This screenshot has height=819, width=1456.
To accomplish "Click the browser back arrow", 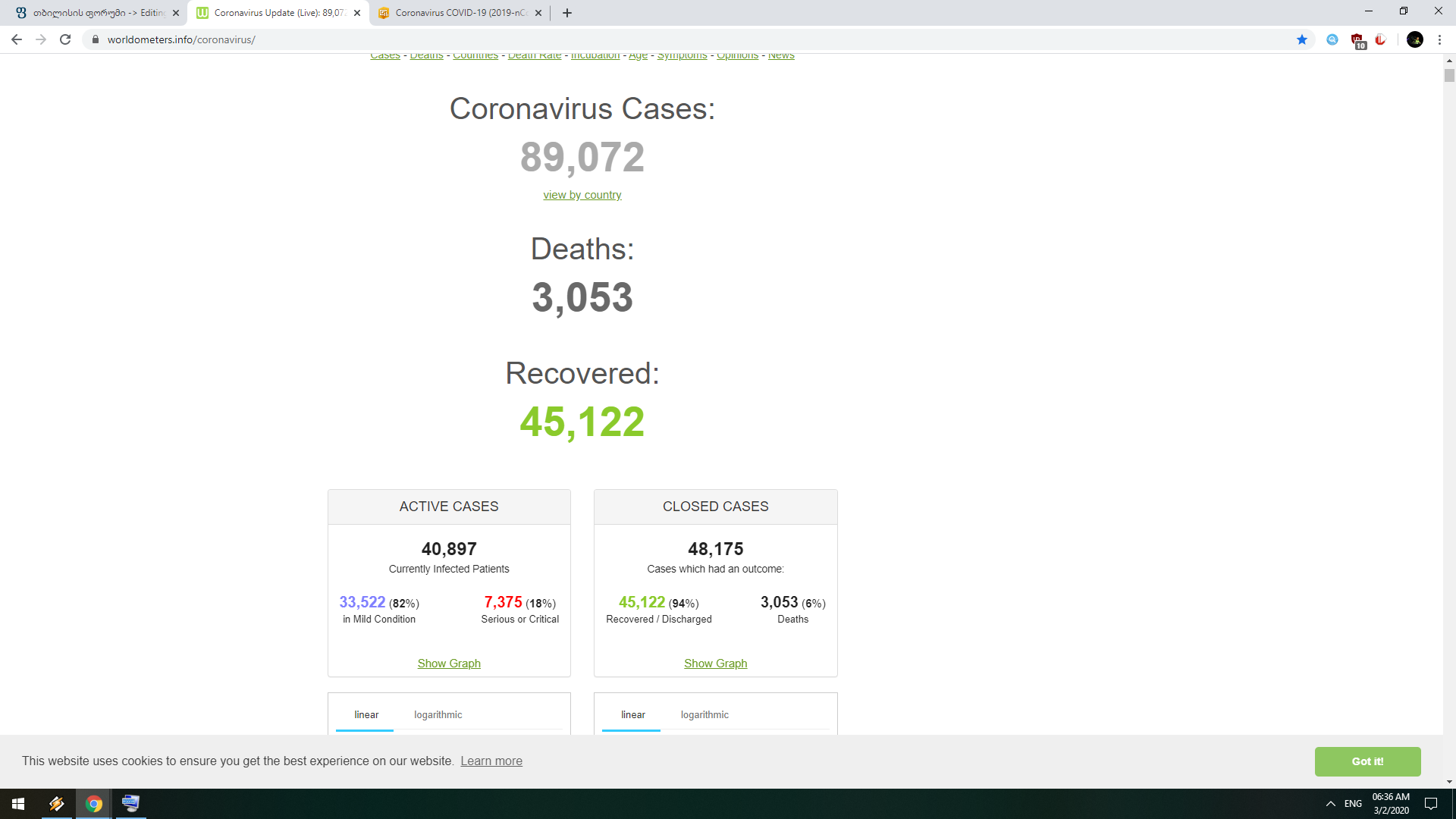I will [17, 39].
